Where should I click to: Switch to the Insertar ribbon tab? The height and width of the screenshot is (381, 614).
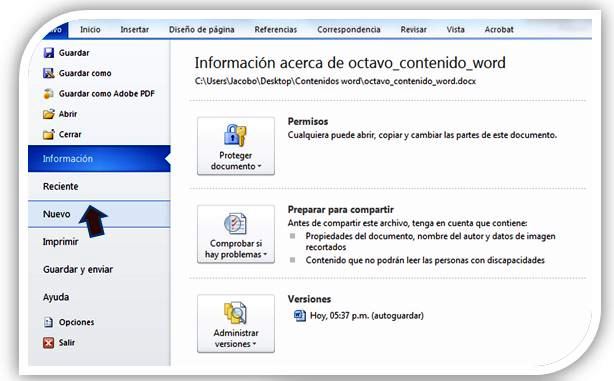coord(134,29)
